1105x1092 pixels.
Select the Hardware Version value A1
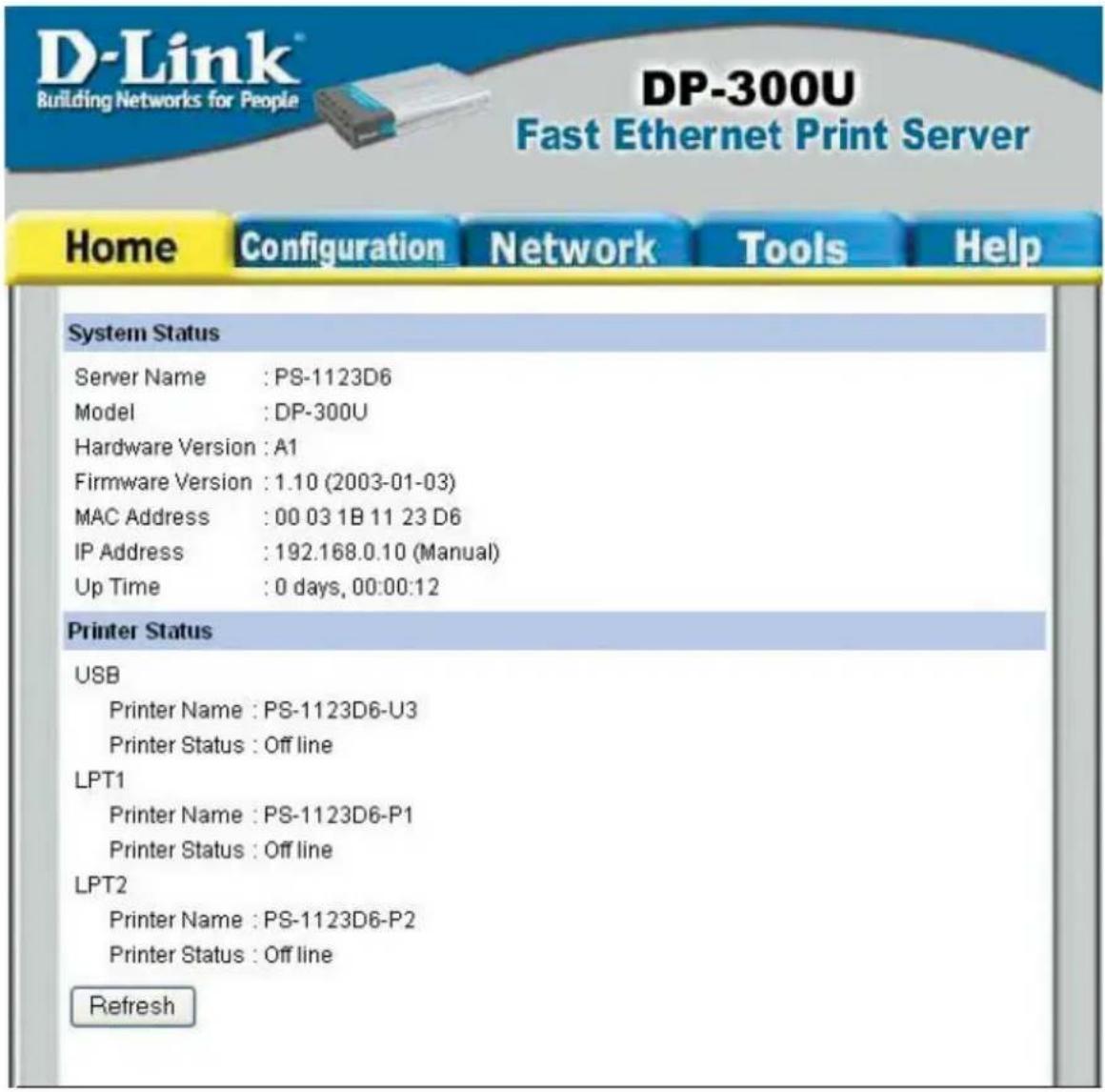[x=286, y=447]
